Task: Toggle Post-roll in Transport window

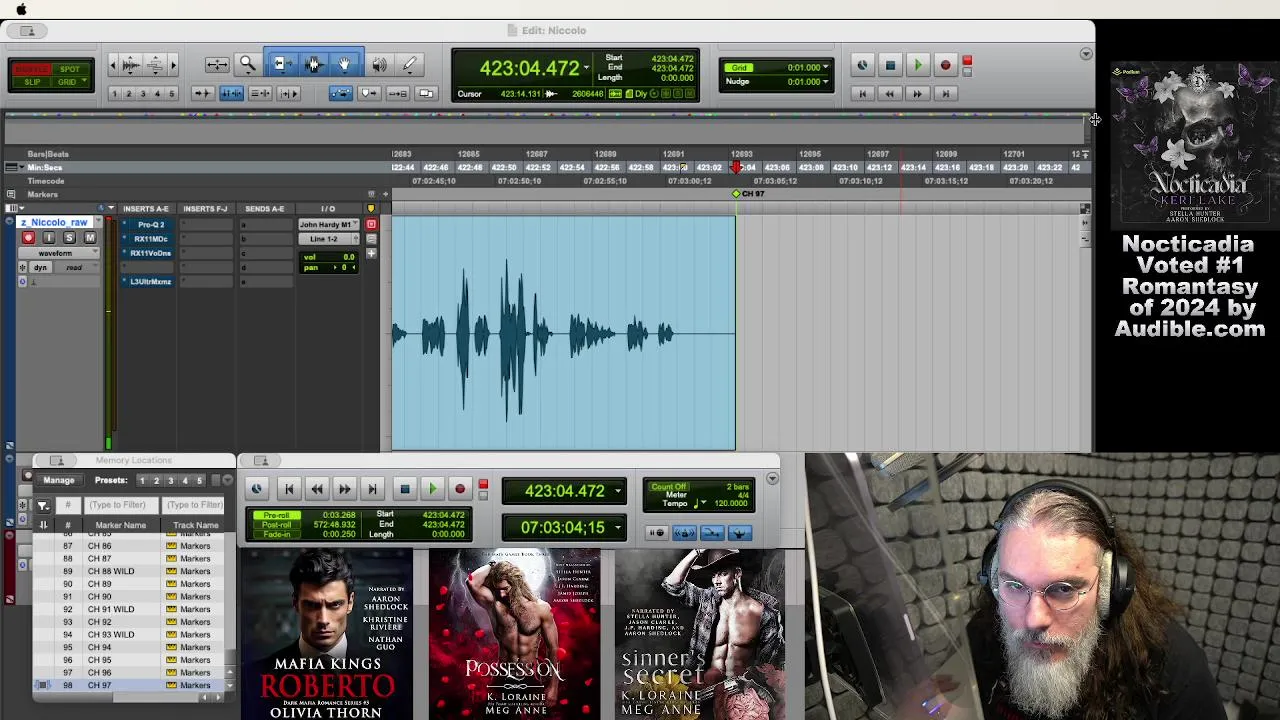Action: [276, 525]
